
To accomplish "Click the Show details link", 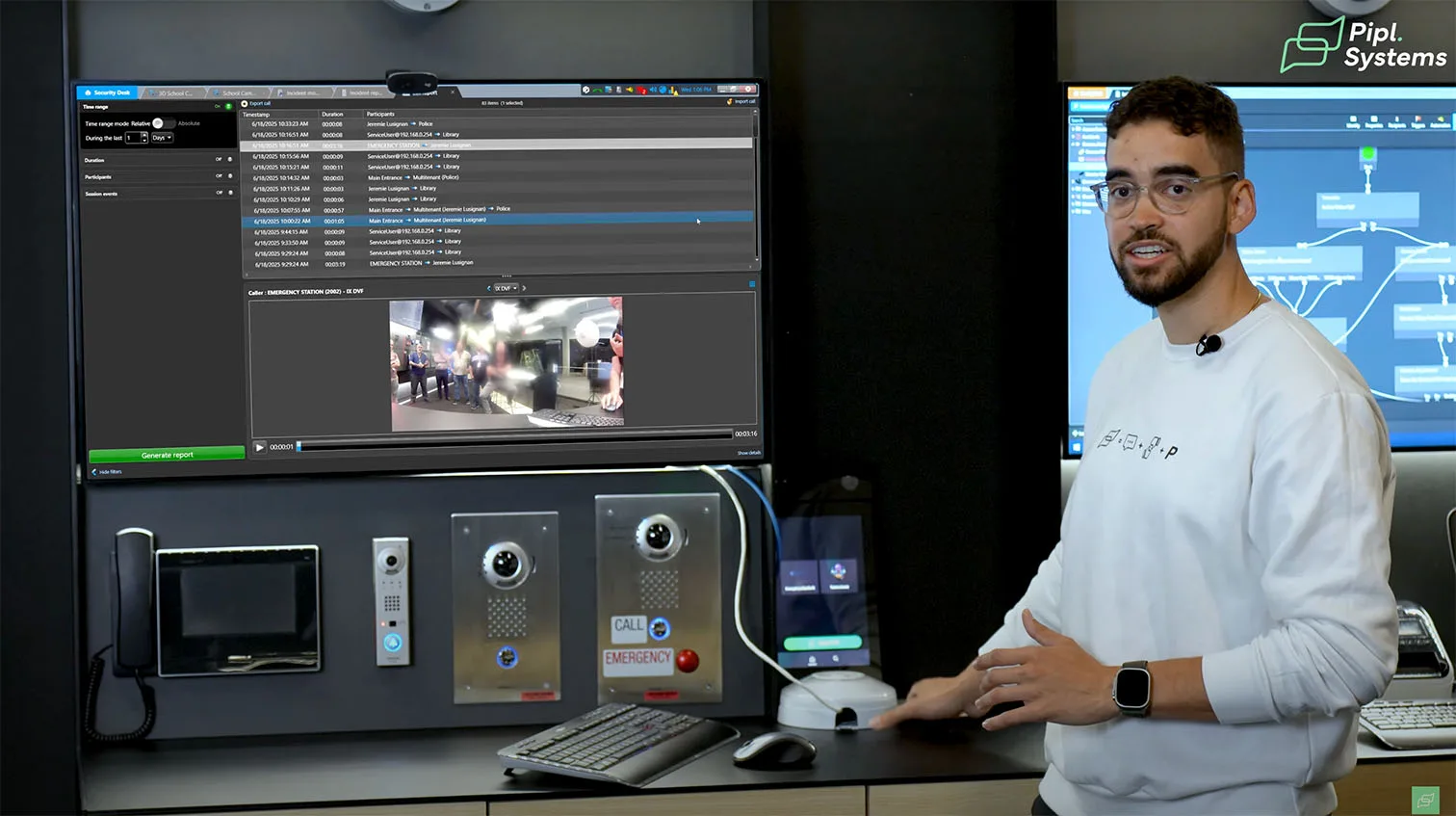I will 748,453.
